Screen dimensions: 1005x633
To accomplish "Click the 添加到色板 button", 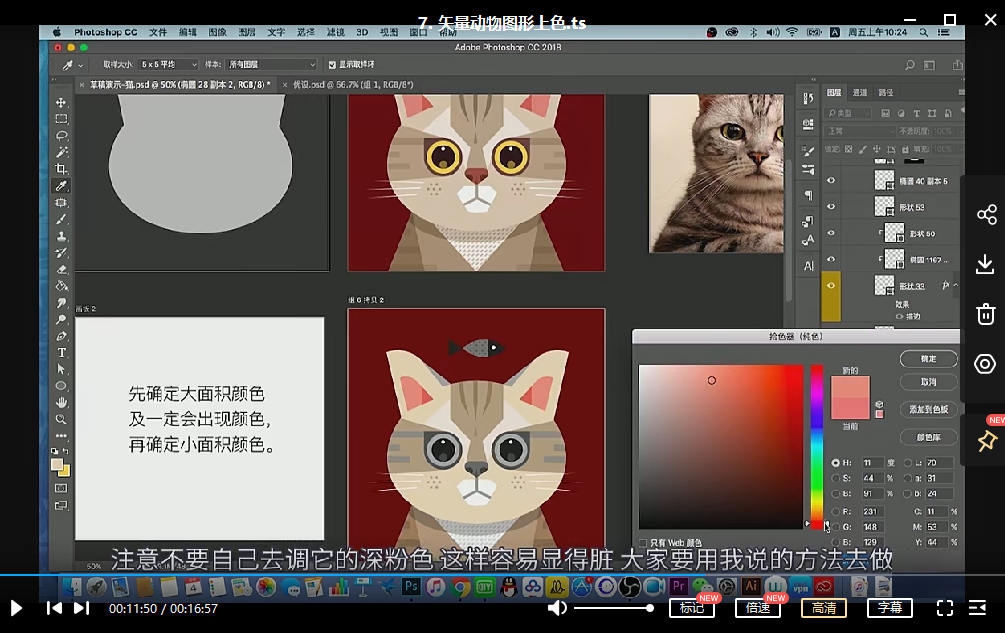I will click(928, 410).
